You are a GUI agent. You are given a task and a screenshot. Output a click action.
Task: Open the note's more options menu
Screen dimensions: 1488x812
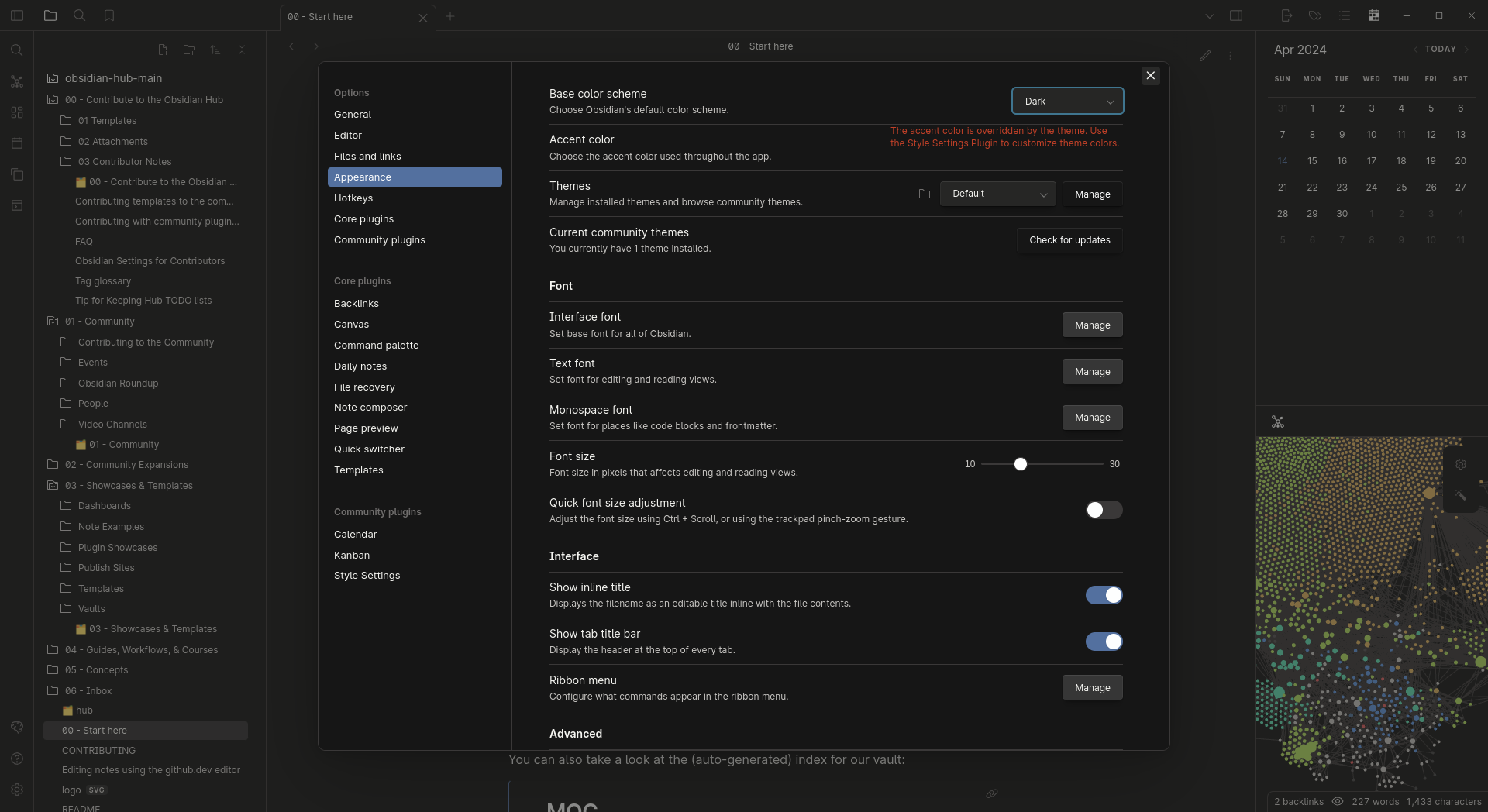click(x=1231, y=56)
